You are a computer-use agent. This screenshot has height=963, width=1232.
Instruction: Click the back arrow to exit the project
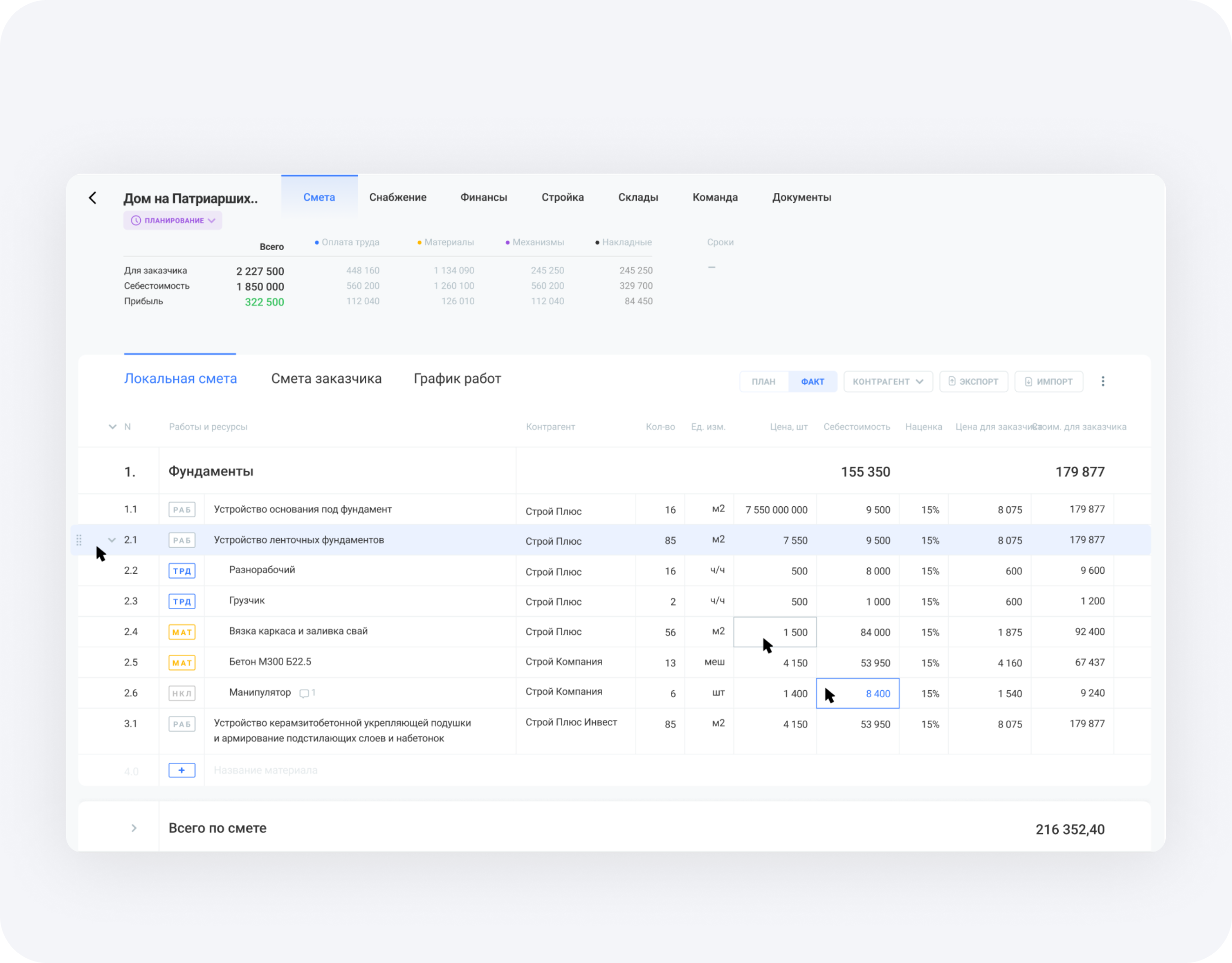pos(92,198)
